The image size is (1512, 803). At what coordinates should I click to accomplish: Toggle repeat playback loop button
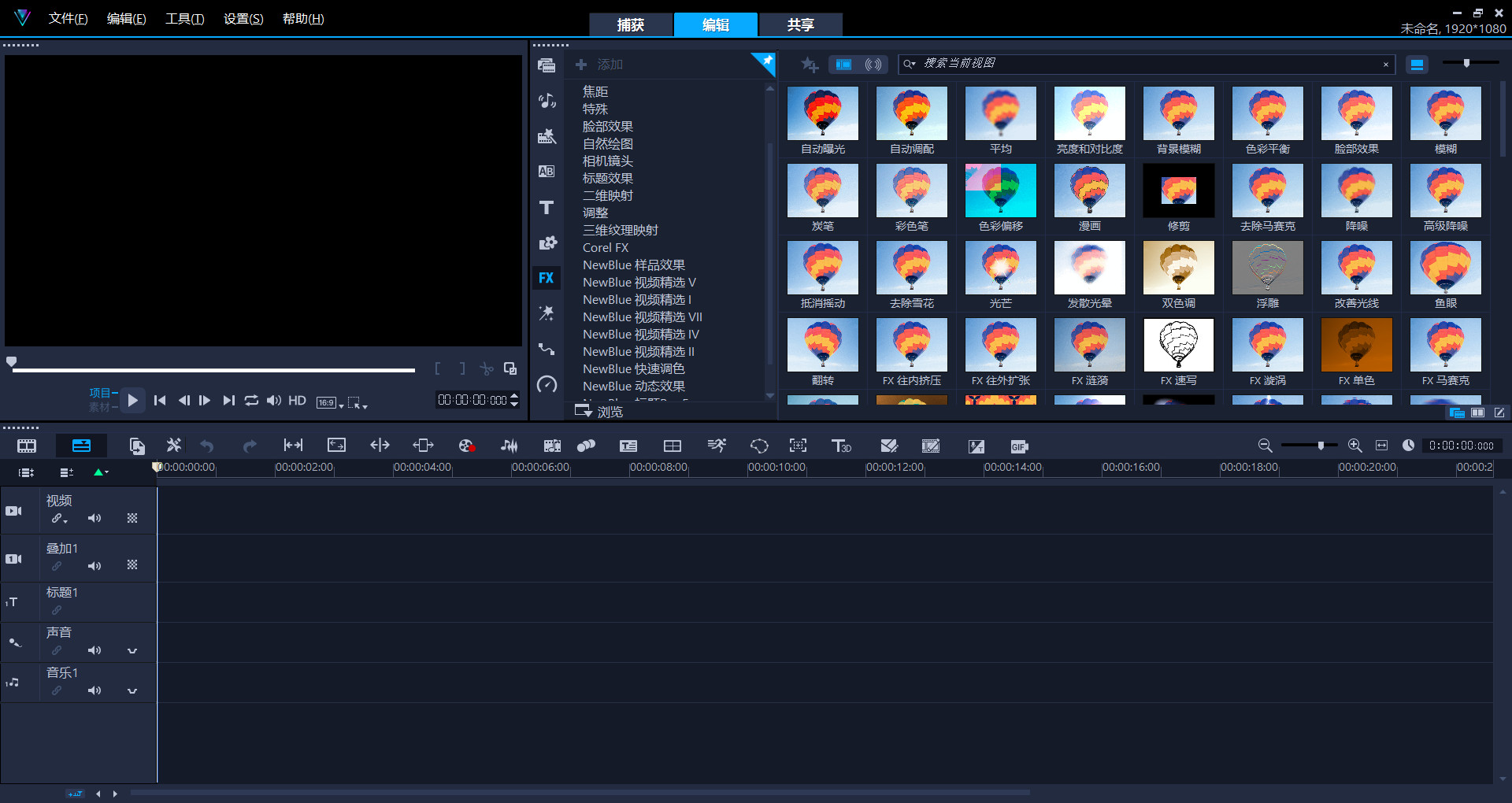pos(251,401)
